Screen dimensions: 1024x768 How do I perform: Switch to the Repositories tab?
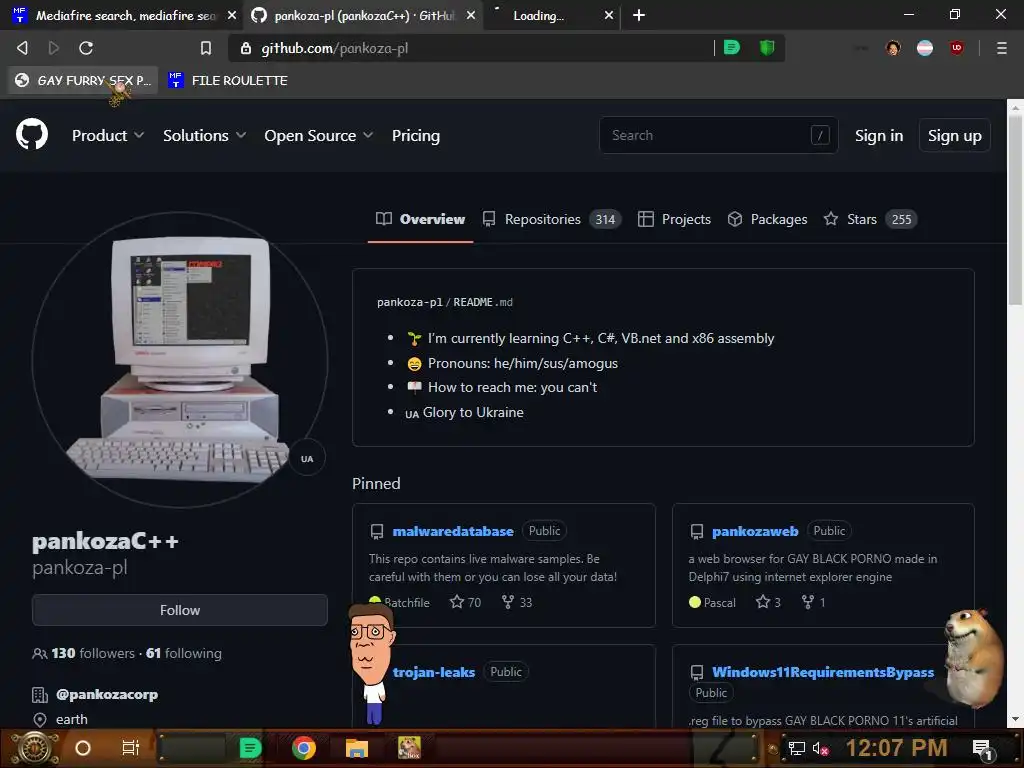coord(552,219)
